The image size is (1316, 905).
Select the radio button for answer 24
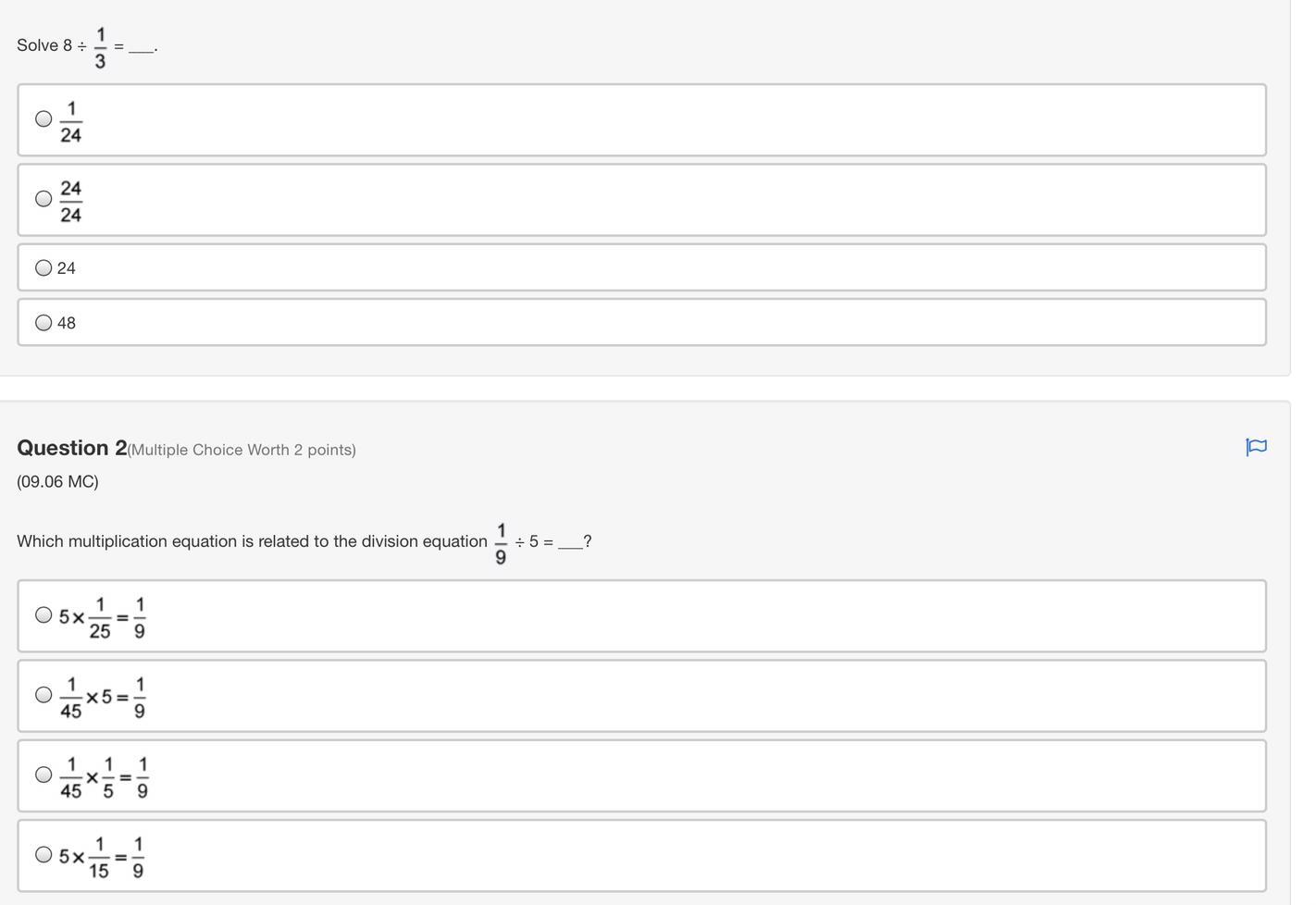(x=43, y=267)
